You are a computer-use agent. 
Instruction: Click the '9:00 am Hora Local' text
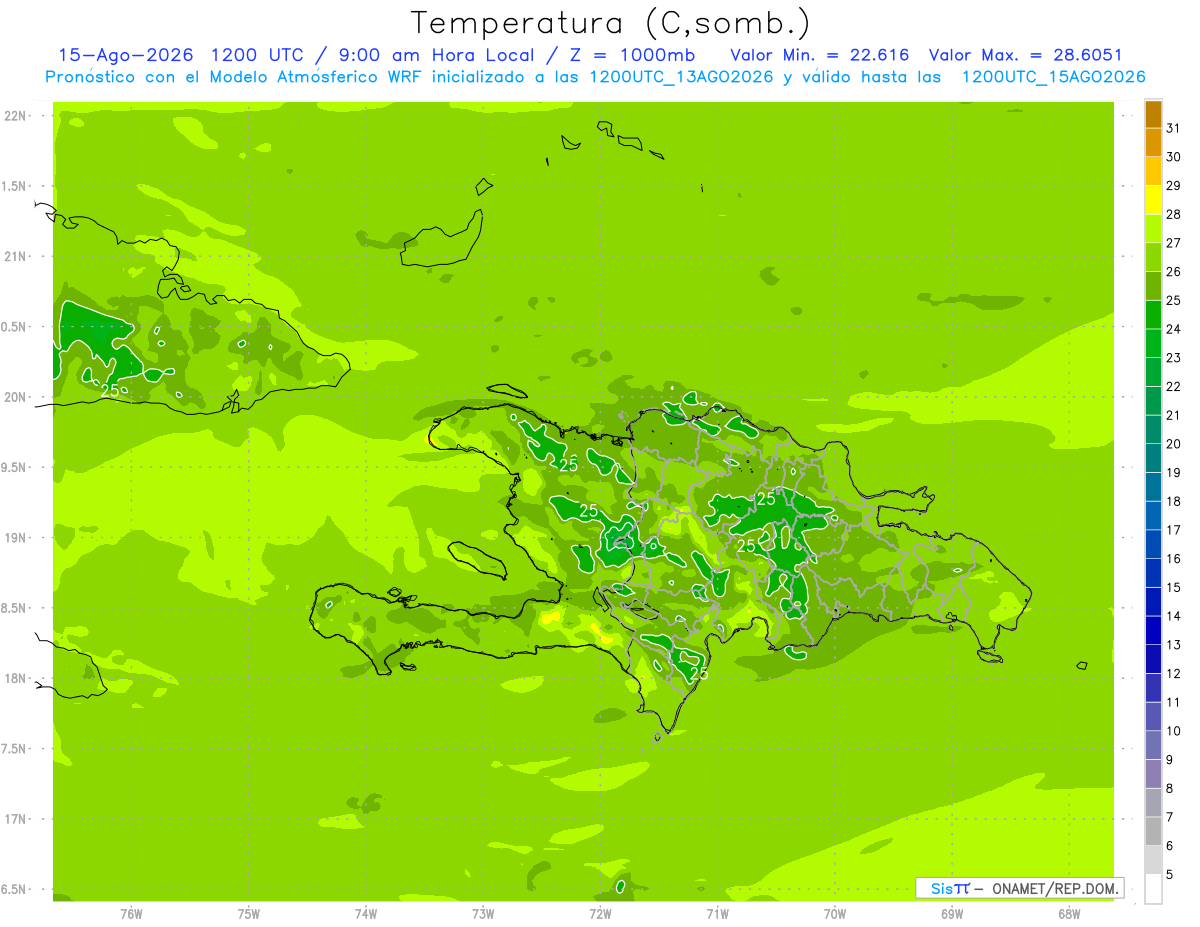coord(437,55)
